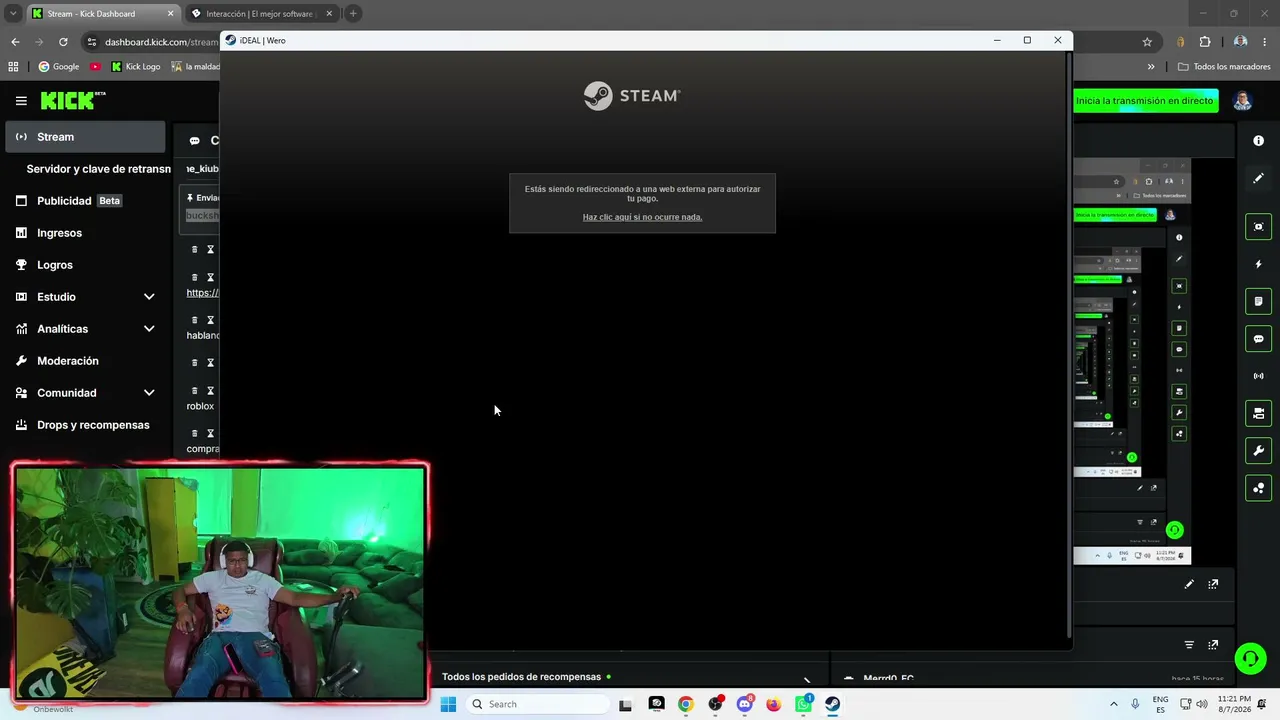Open Discord from the taskbar
This screenshot has width=1280, height=720.
[x=744, y=704]
